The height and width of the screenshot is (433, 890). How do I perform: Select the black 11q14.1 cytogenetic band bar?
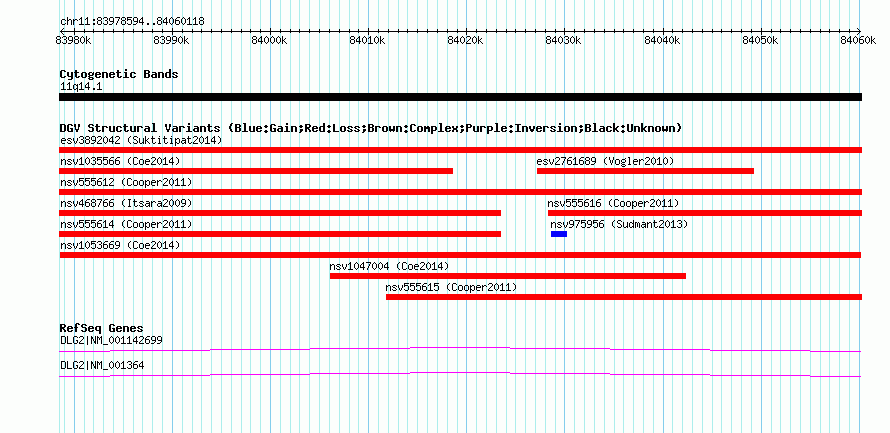pyautogui.click(x=460, y=97)
